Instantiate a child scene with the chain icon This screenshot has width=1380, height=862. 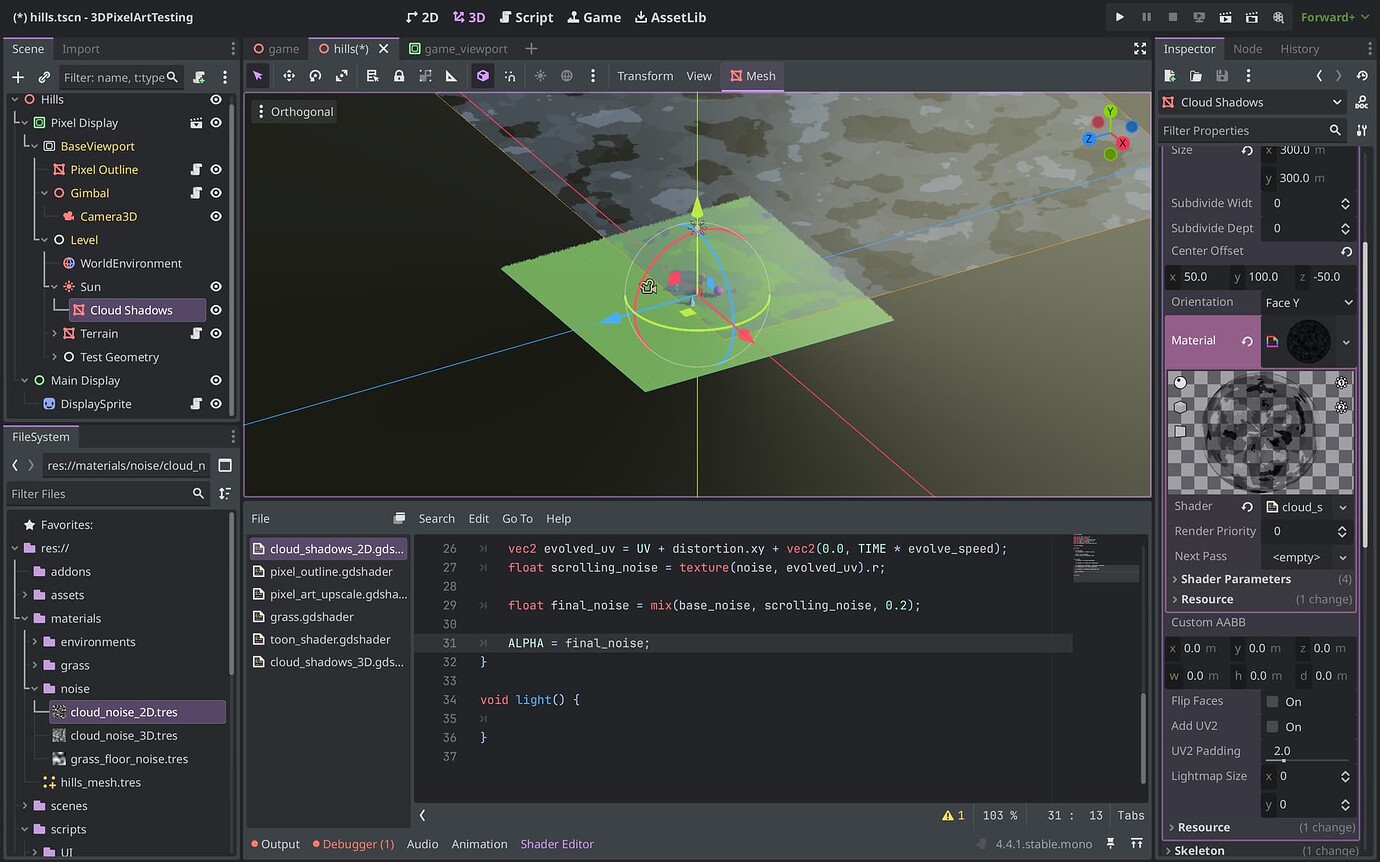43,76
